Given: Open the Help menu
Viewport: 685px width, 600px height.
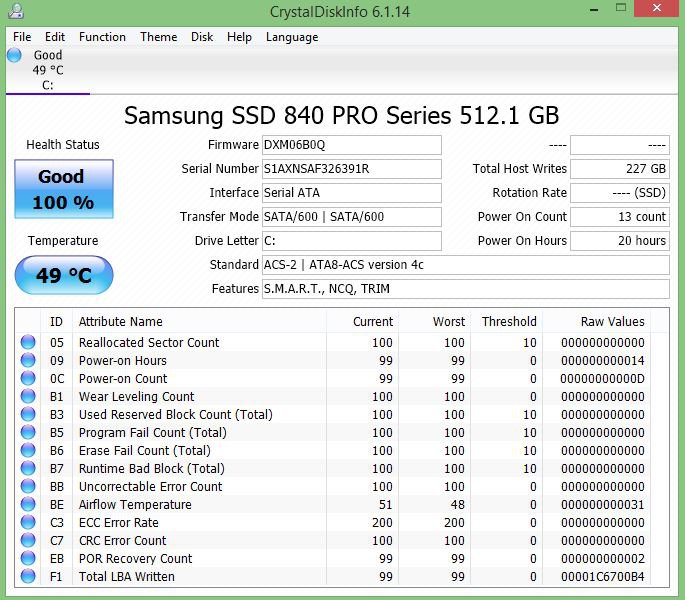Looking at the screenshot, I should (x=239, y=37).
